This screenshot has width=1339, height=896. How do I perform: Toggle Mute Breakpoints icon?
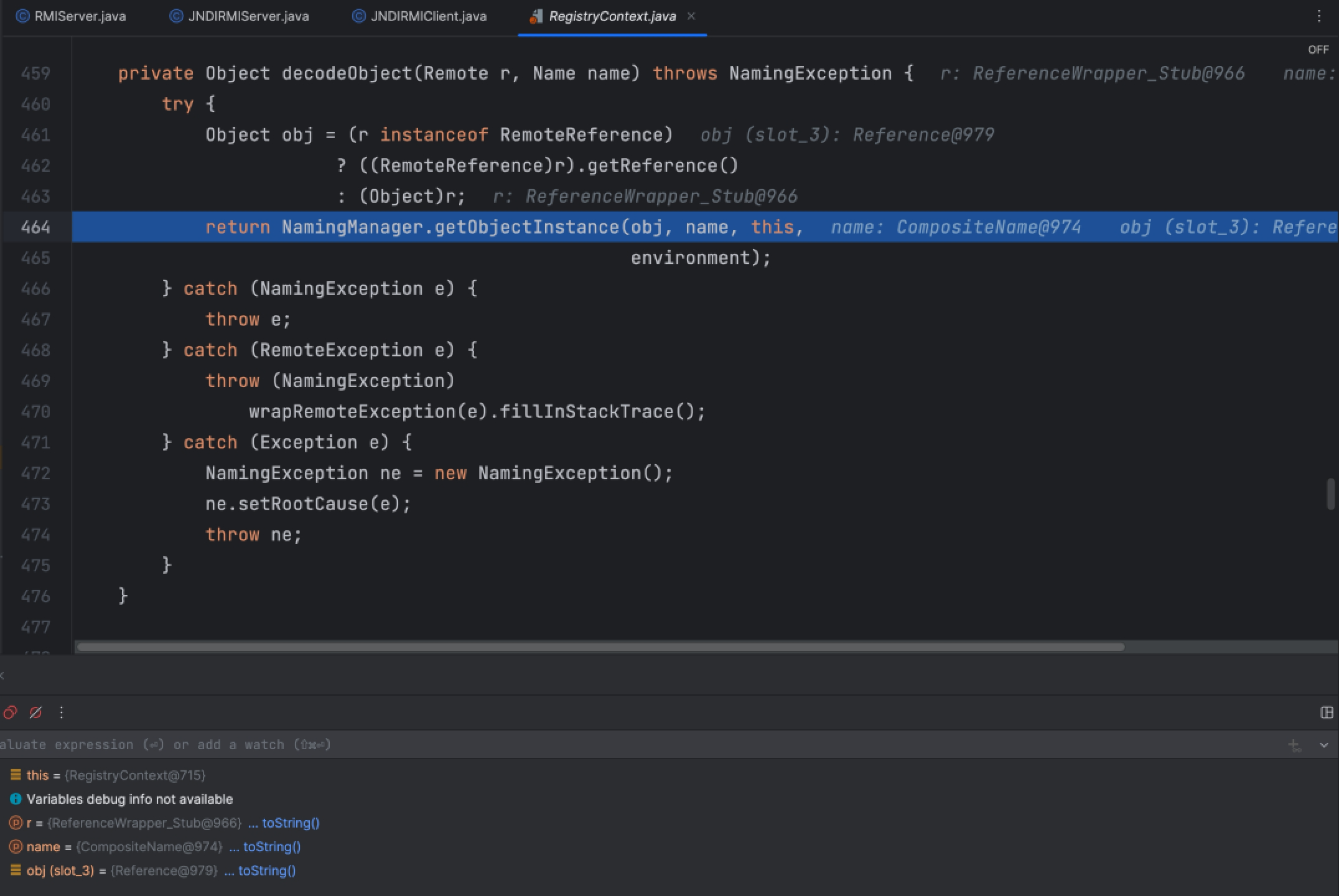pyautogui.click(x=36, y=712)
